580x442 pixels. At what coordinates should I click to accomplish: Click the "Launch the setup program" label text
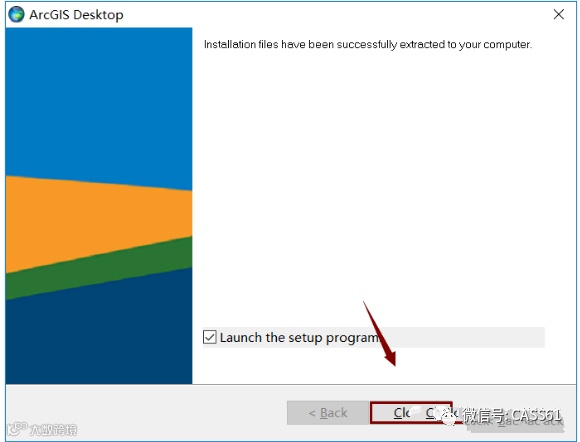pyautogui.click(x=299, y=338)
